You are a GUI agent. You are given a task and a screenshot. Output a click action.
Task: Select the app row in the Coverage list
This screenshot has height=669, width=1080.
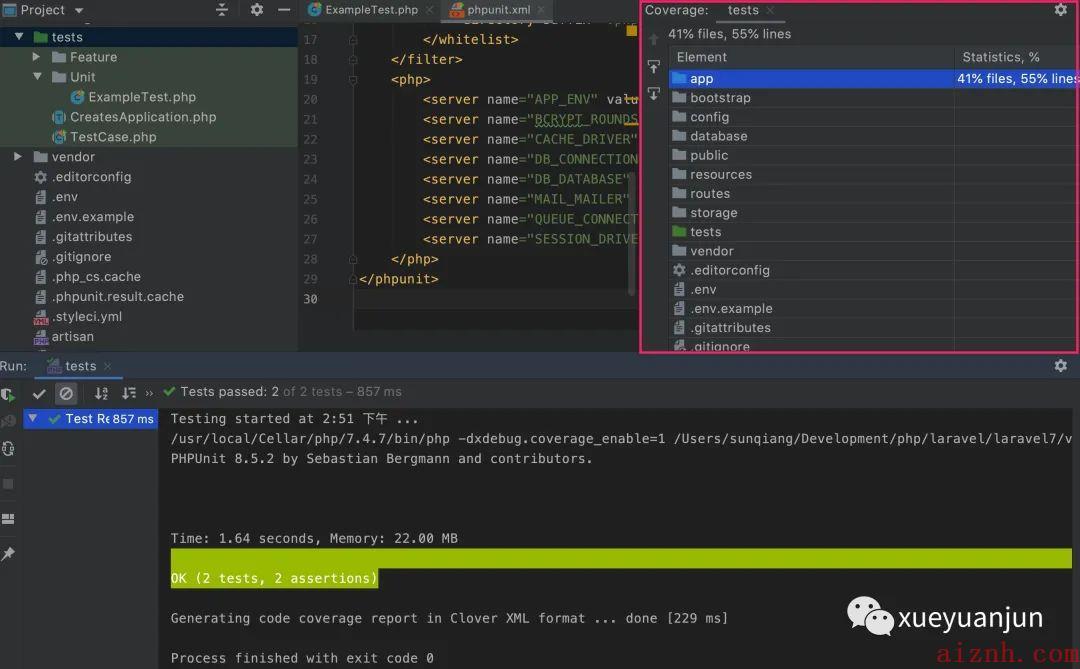872,79
